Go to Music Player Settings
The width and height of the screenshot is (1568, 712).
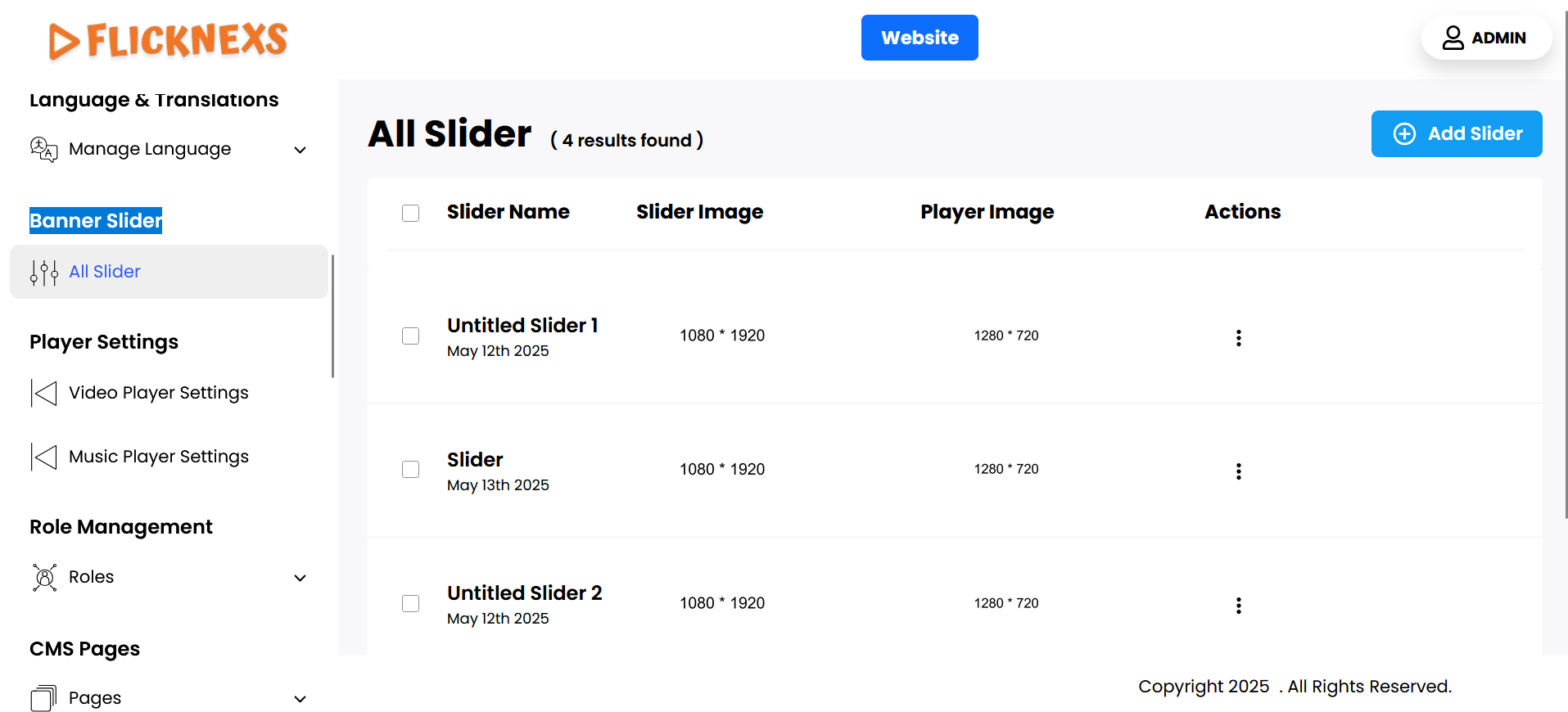[158, 457]
